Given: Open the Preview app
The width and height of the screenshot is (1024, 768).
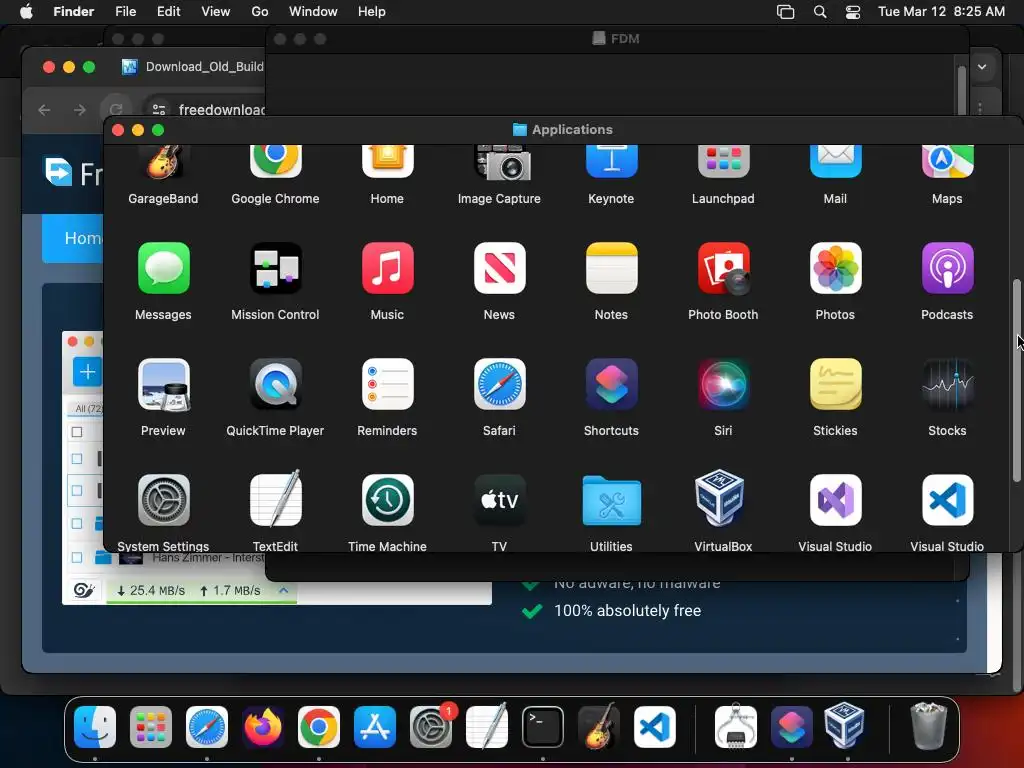Looking at the screenshot, I should click(x=163, y=385).
